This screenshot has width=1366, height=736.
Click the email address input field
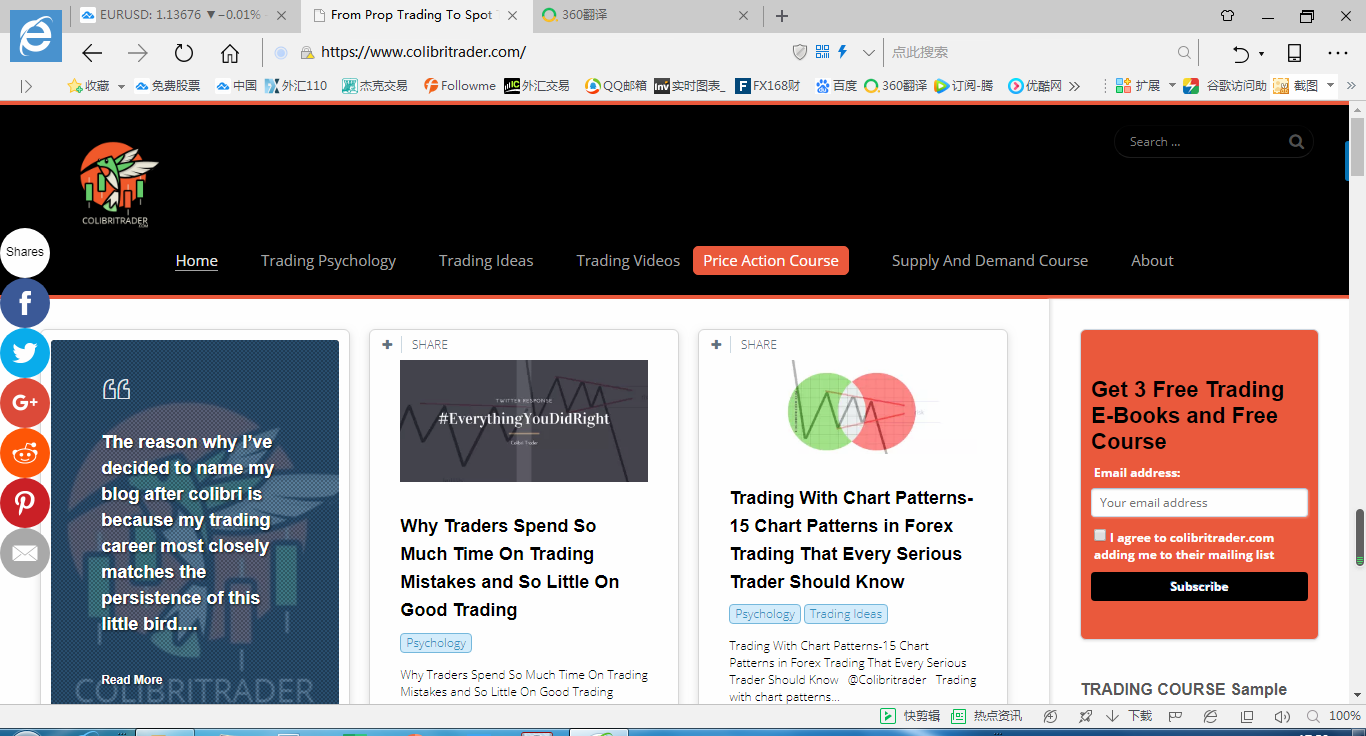[x=1199, y=503]
